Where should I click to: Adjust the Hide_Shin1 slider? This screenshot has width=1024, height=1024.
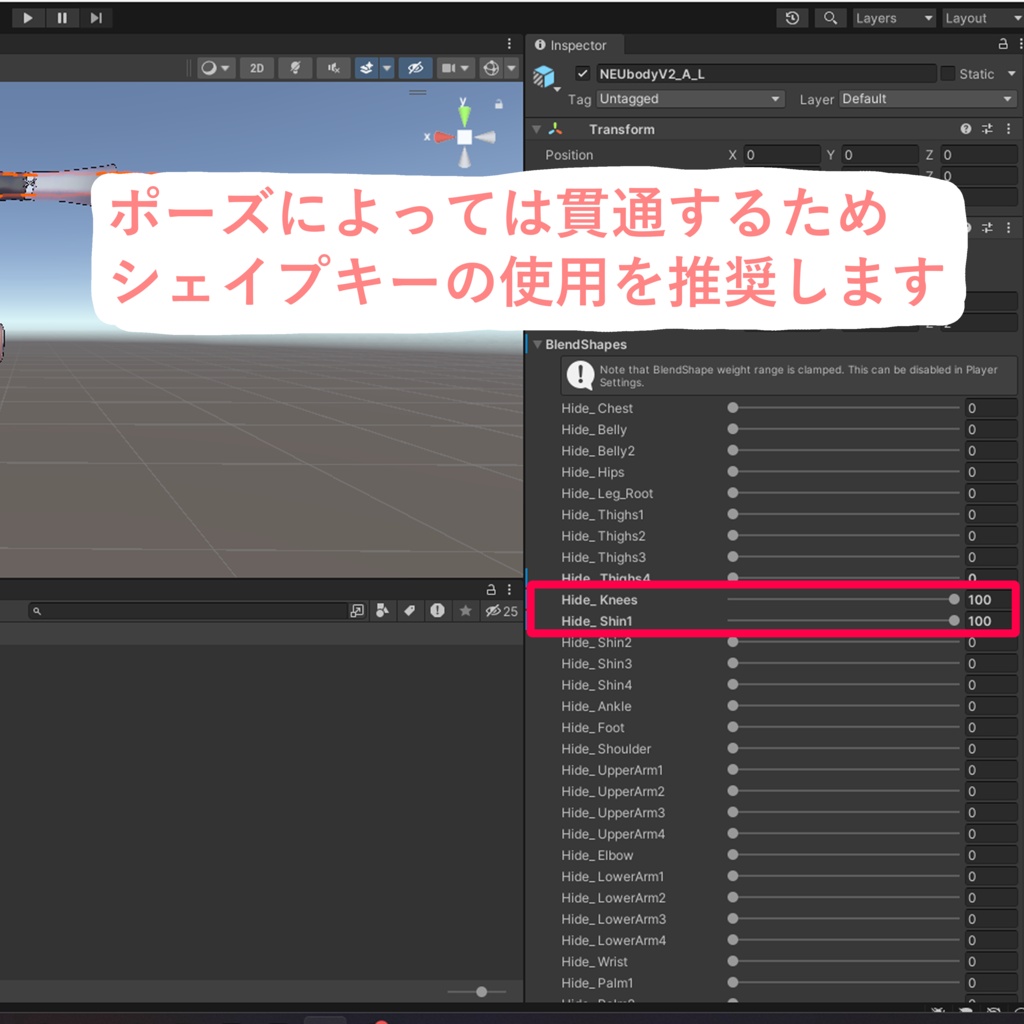[x=843, y=620]
